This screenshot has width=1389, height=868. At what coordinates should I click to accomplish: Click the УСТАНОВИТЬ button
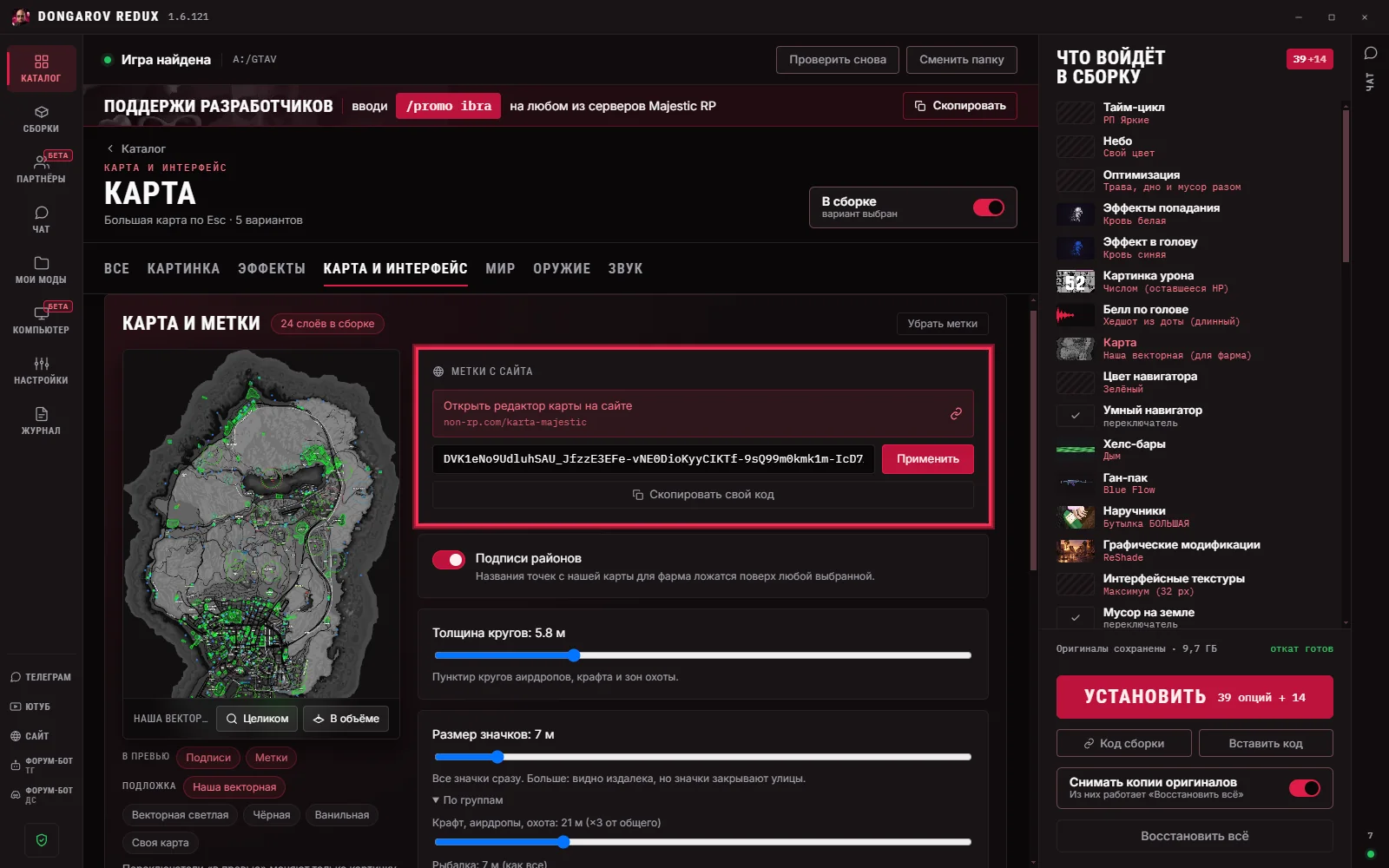click(1195, 697)
